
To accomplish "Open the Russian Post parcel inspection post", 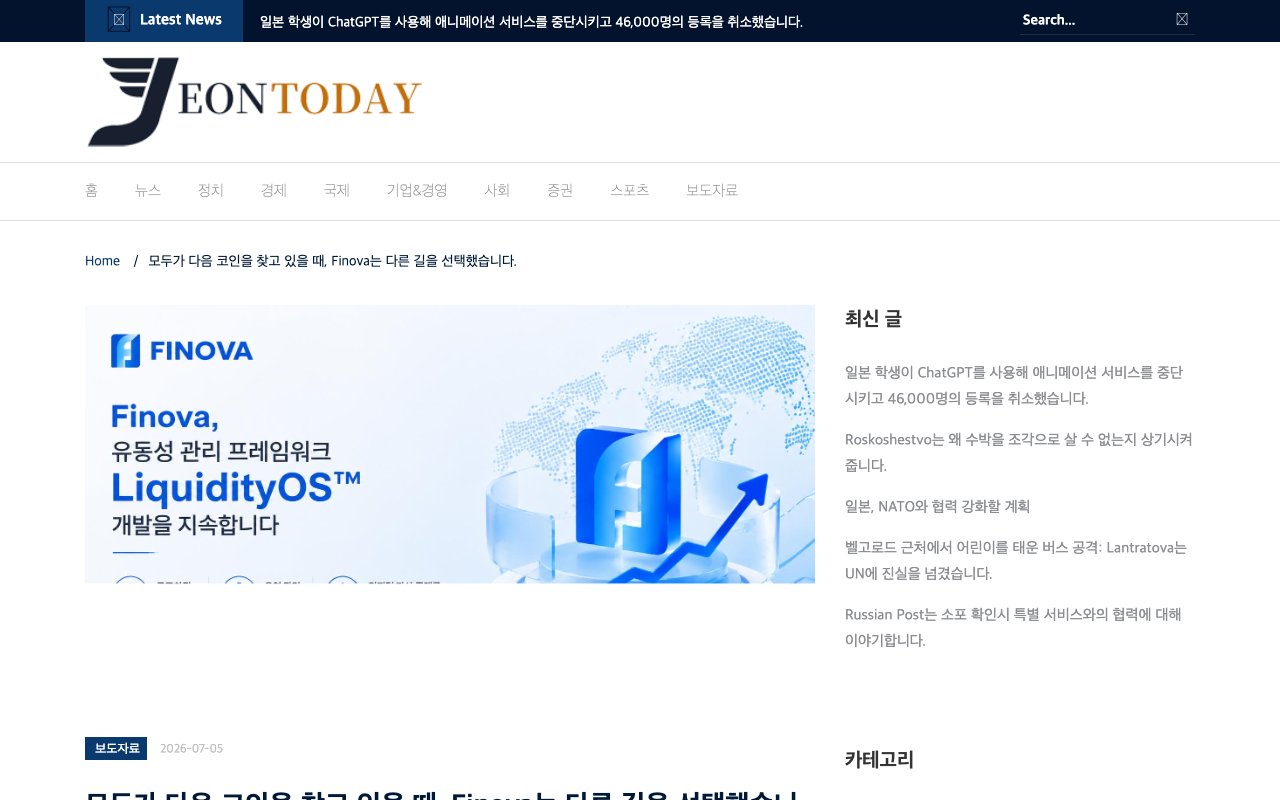I will click(x=1013, y=627).
